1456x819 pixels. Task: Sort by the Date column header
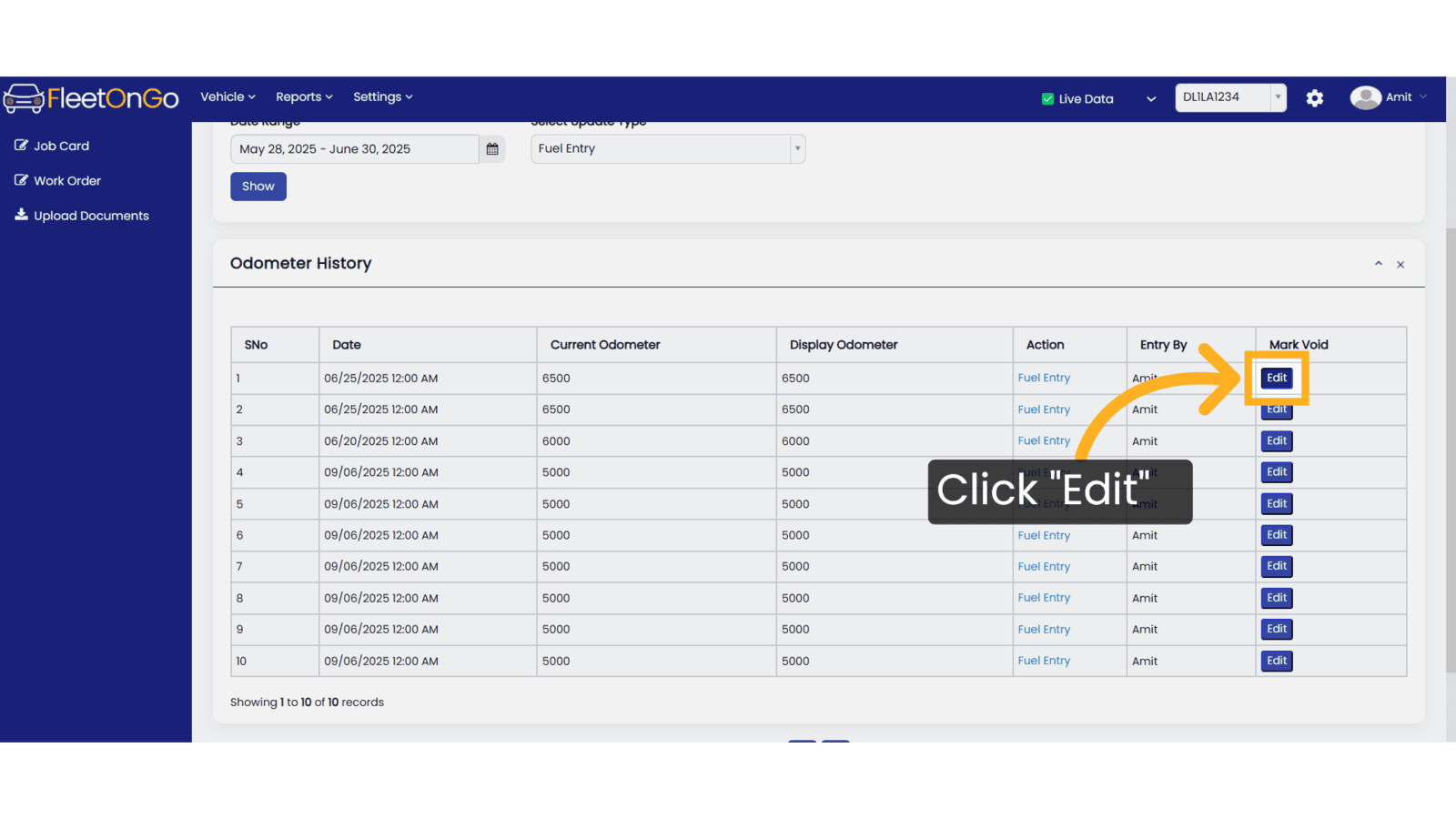[428, 345]
